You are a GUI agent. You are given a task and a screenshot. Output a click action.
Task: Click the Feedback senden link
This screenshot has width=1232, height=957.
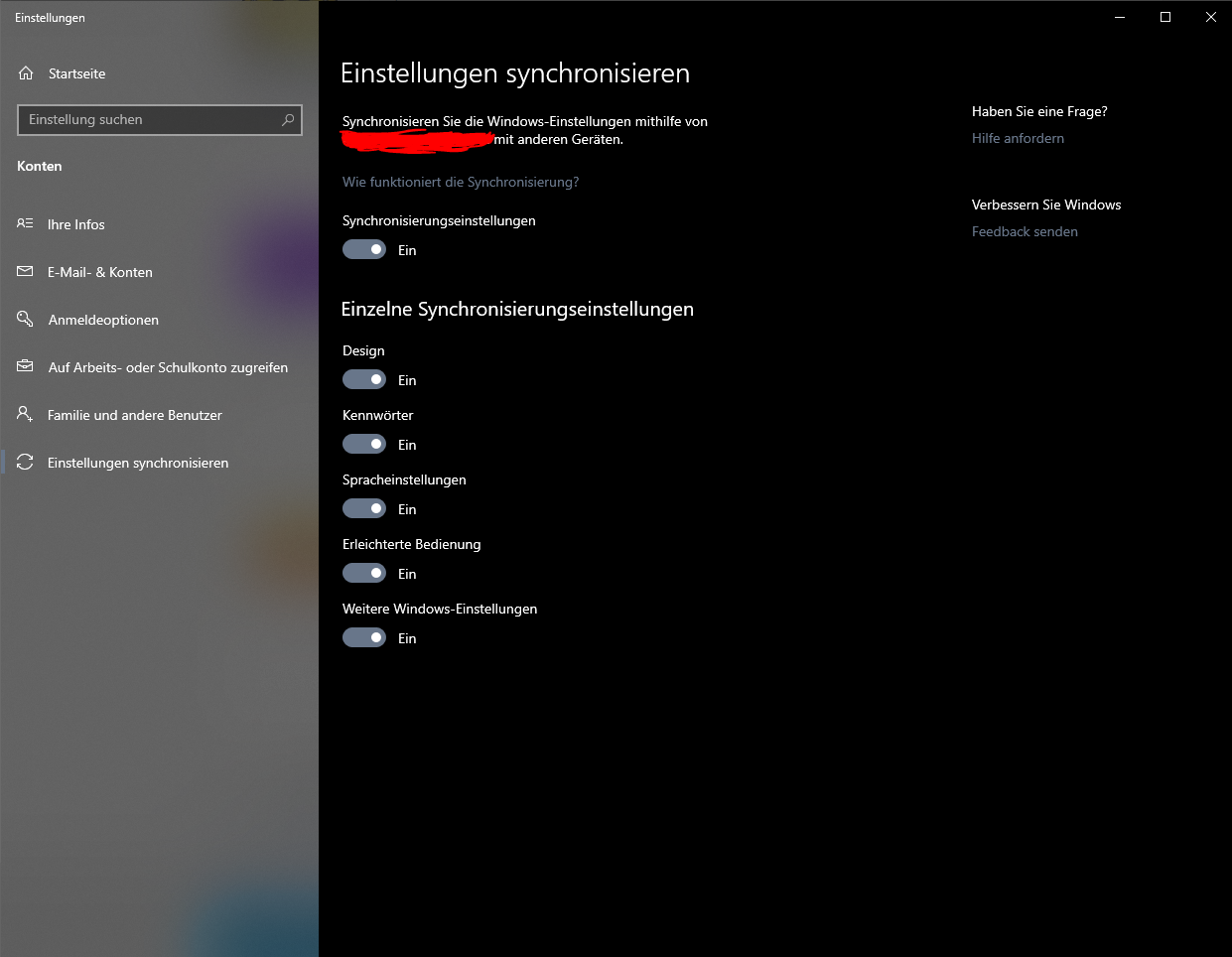pos(1025,231)
